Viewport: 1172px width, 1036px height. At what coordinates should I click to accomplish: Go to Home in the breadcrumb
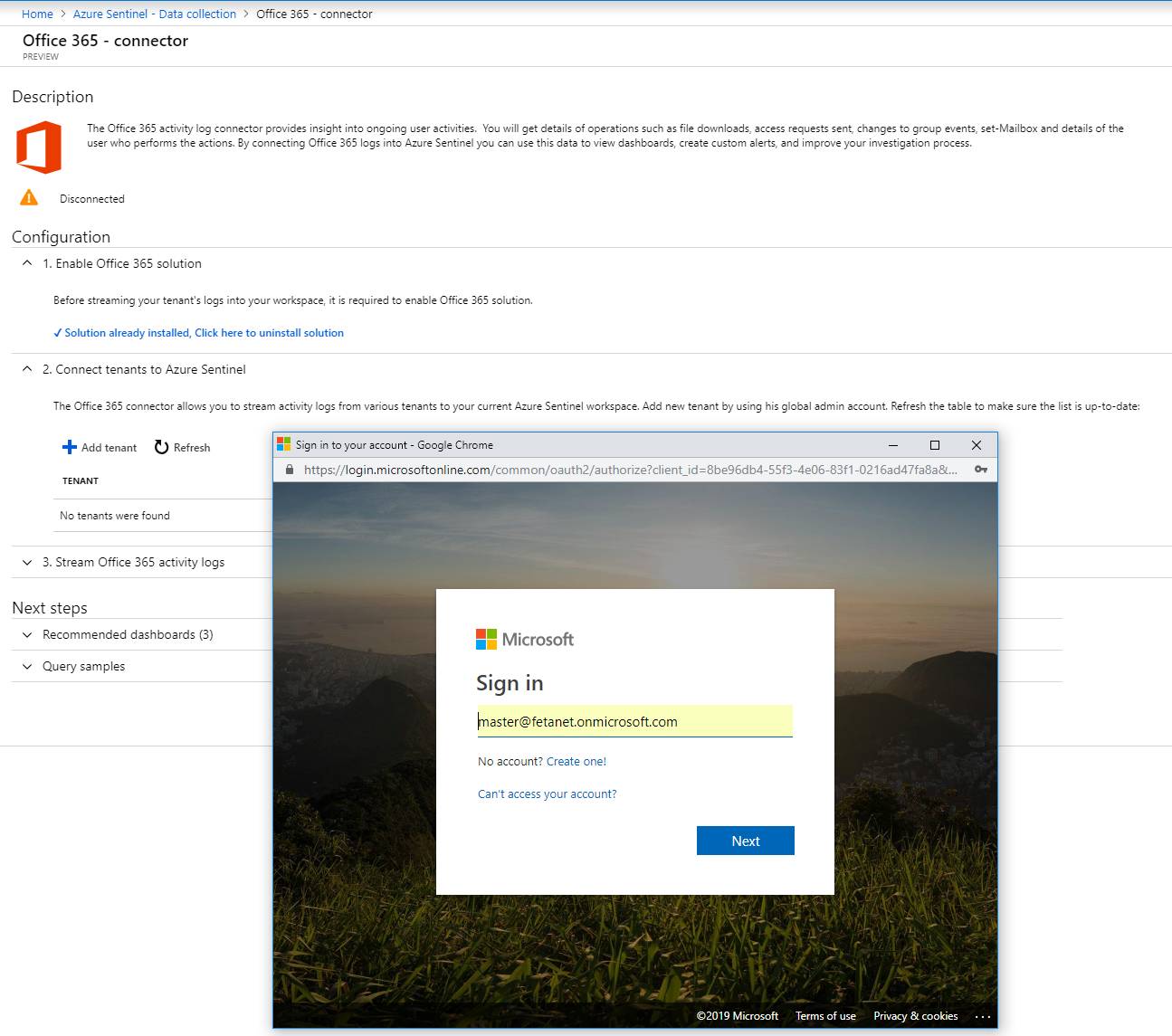tap(37, 14)
